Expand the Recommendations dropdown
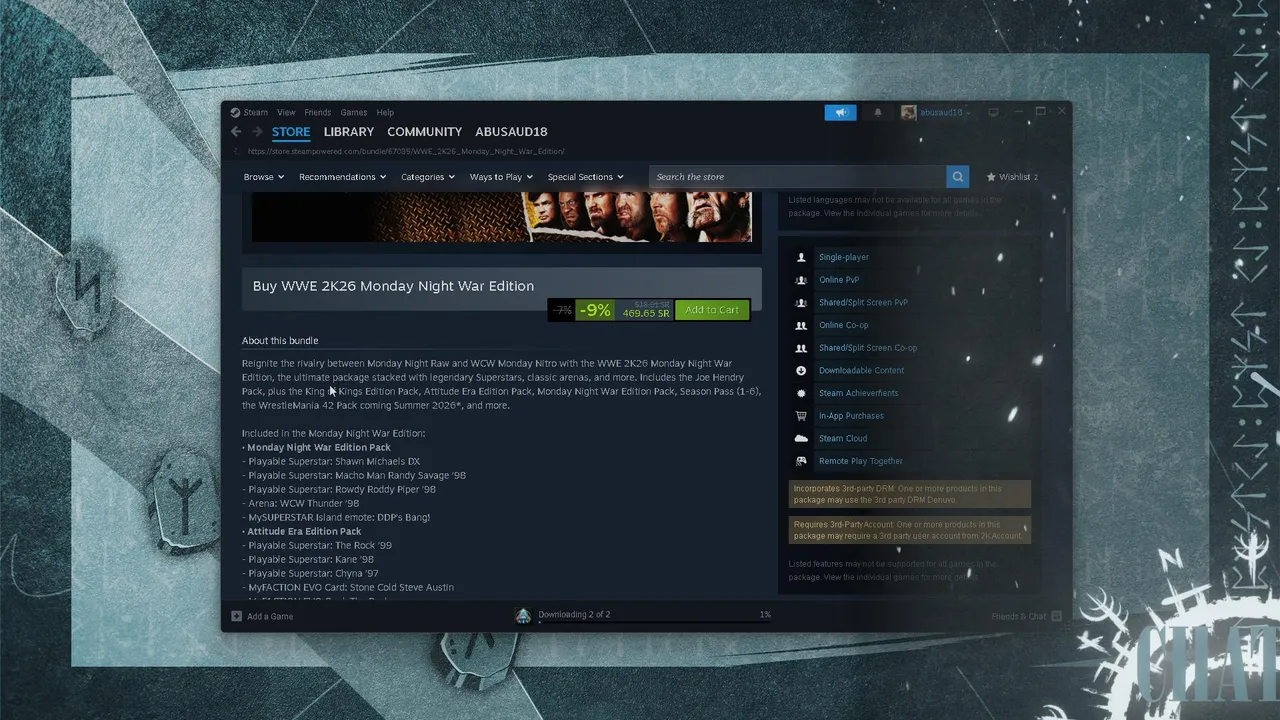The image size is (1280, 720). 343,177
